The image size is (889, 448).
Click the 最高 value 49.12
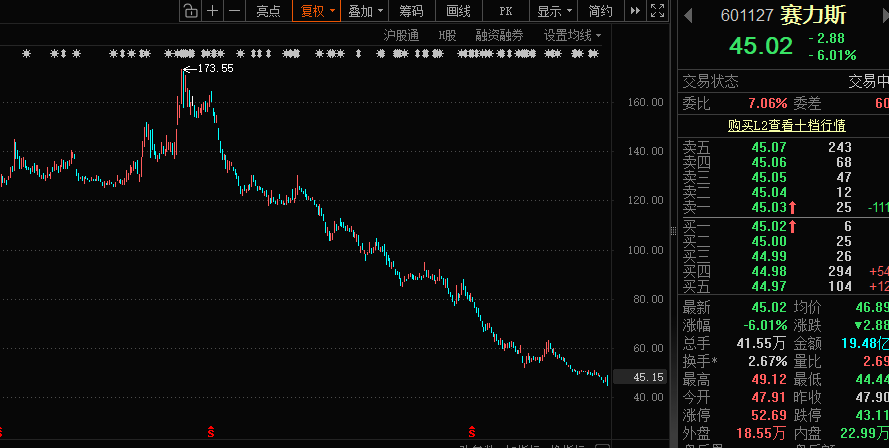[769, 379]
